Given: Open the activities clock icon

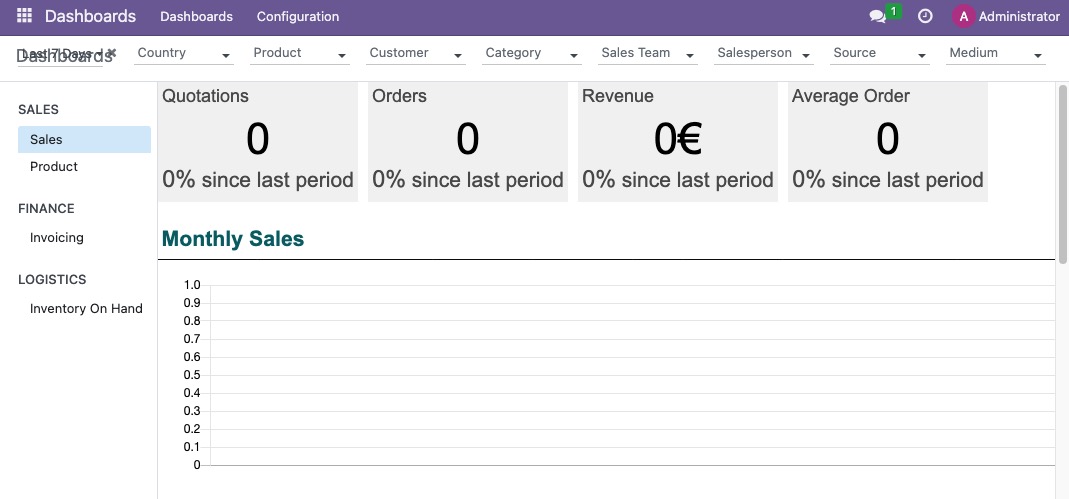Looking at the screenshot, I should 925,16.
